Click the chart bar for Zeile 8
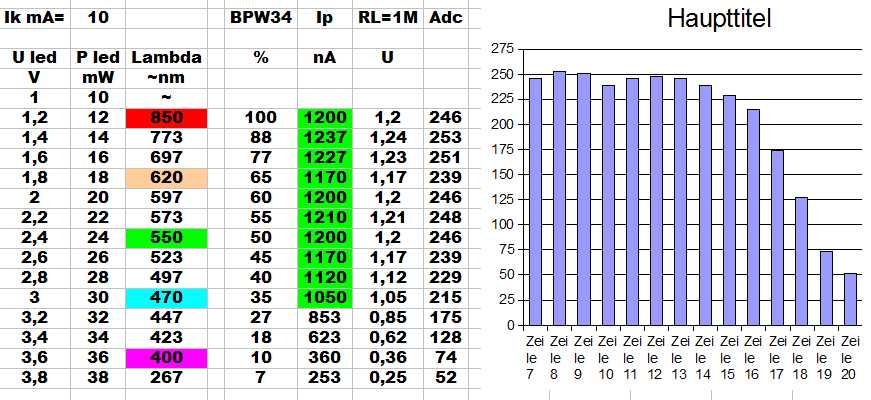 pos(559,200)
